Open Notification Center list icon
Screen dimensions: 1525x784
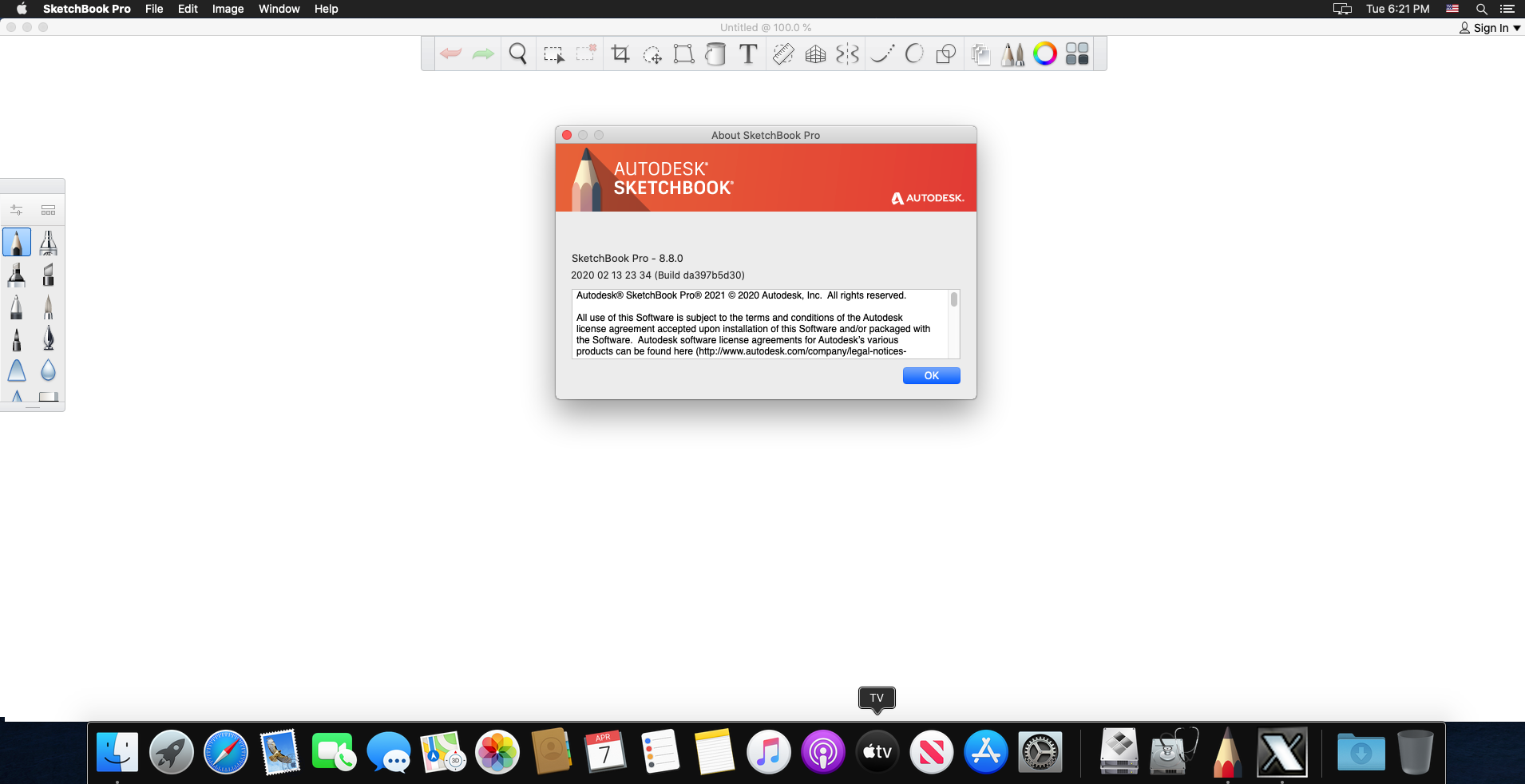coord(1507,9)
